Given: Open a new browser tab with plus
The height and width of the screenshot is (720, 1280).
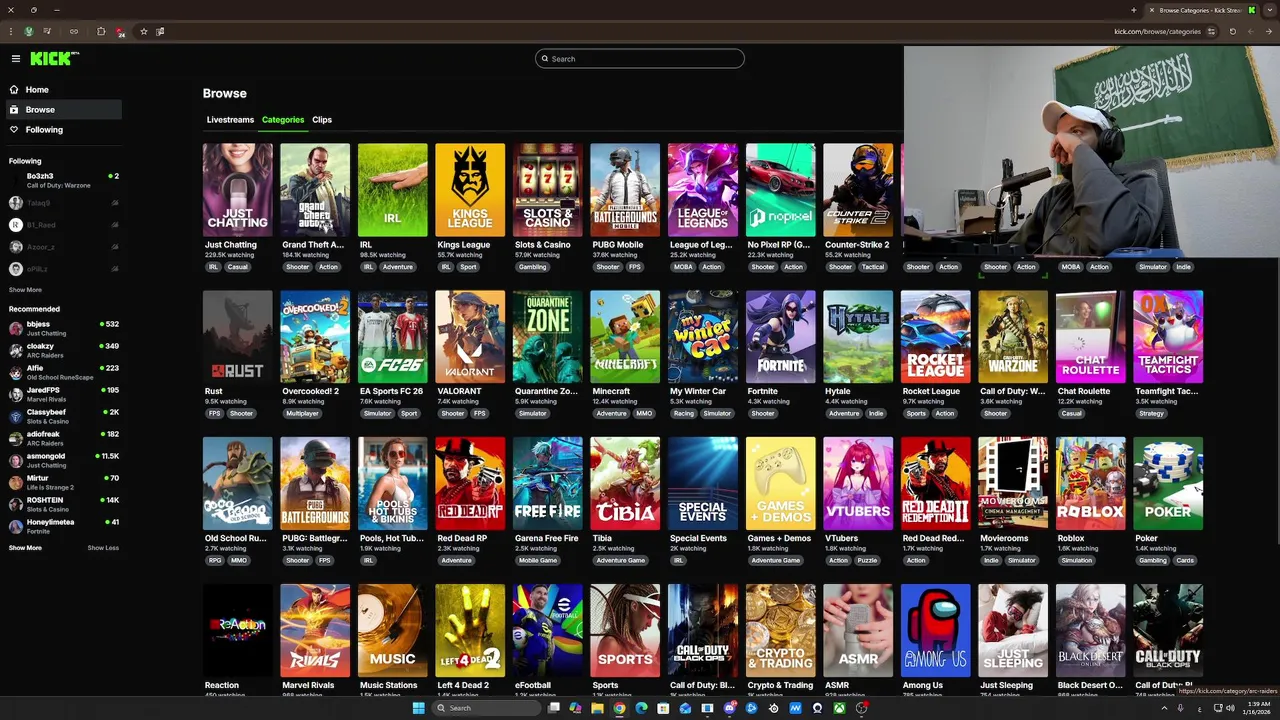Looking at the screenshot, I should (x=1133, y=10).
